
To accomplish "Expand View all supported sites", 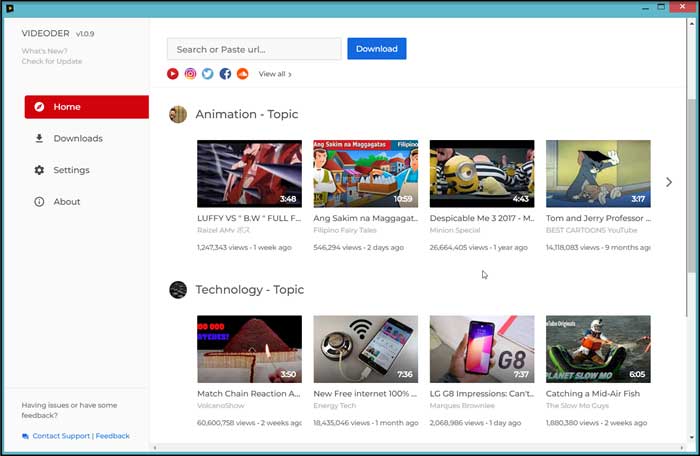I will pyautogui.click(x=275, y=74).
